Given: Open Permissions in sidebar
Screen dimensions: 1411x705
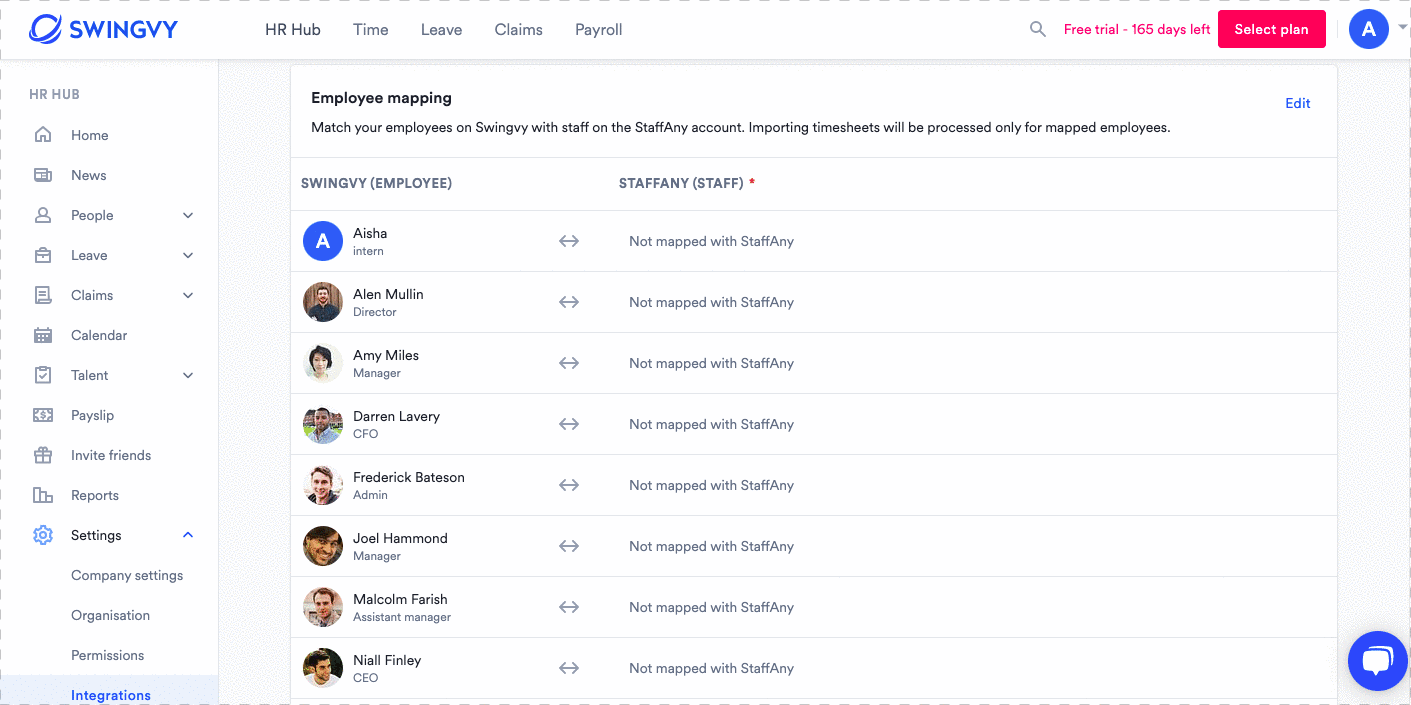Looking at the screenshot, I should (107, 655).
